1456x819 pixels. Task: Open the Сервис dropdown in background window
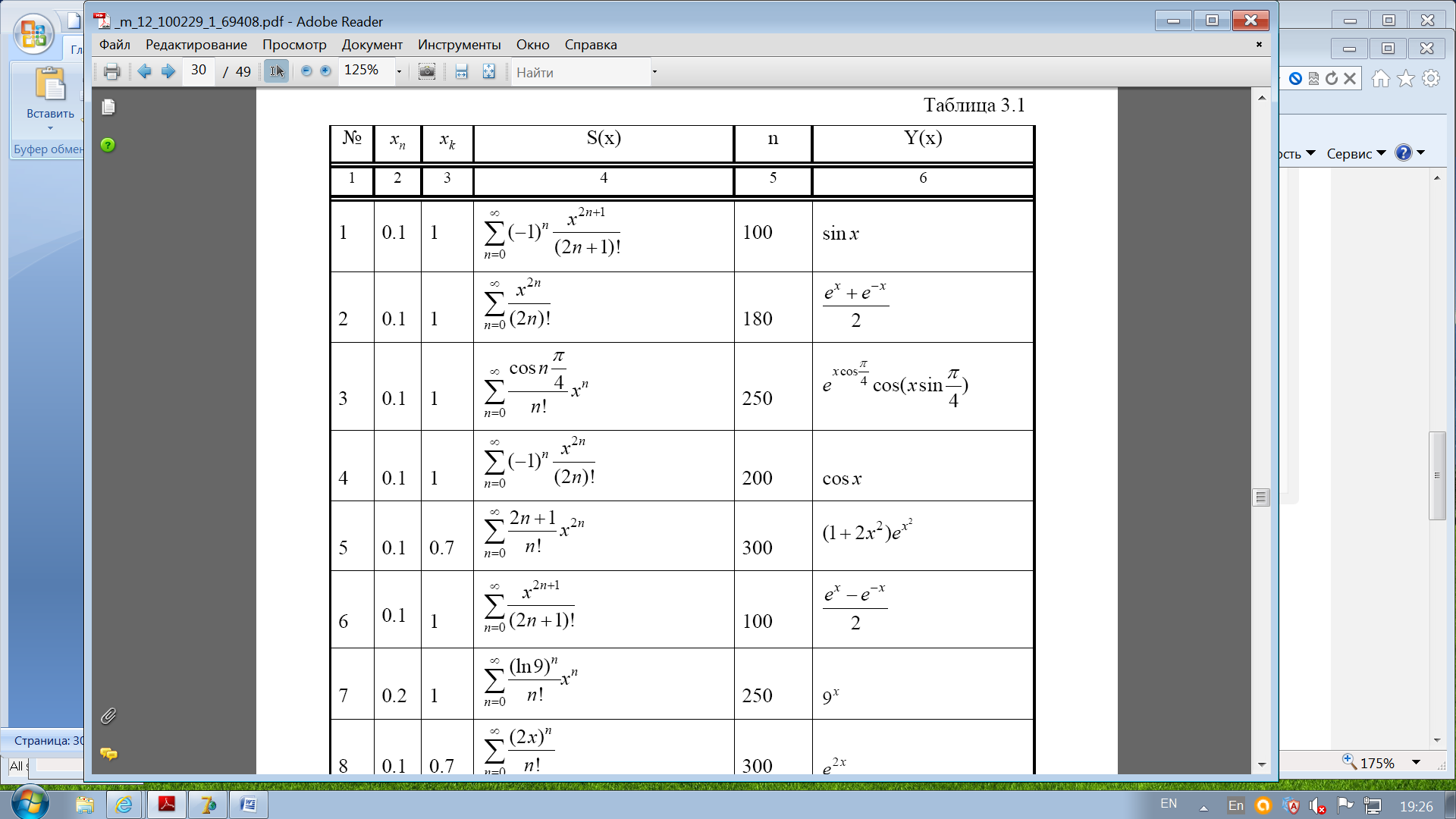click(1356, 153)
